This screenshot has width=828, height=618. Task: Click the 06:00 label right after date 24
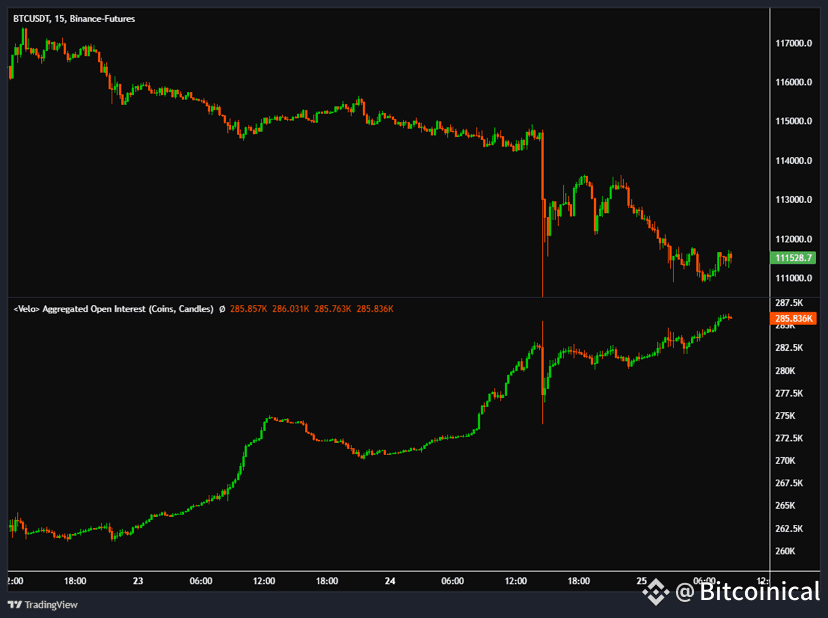pyautogui.click(x=453, y=581)
